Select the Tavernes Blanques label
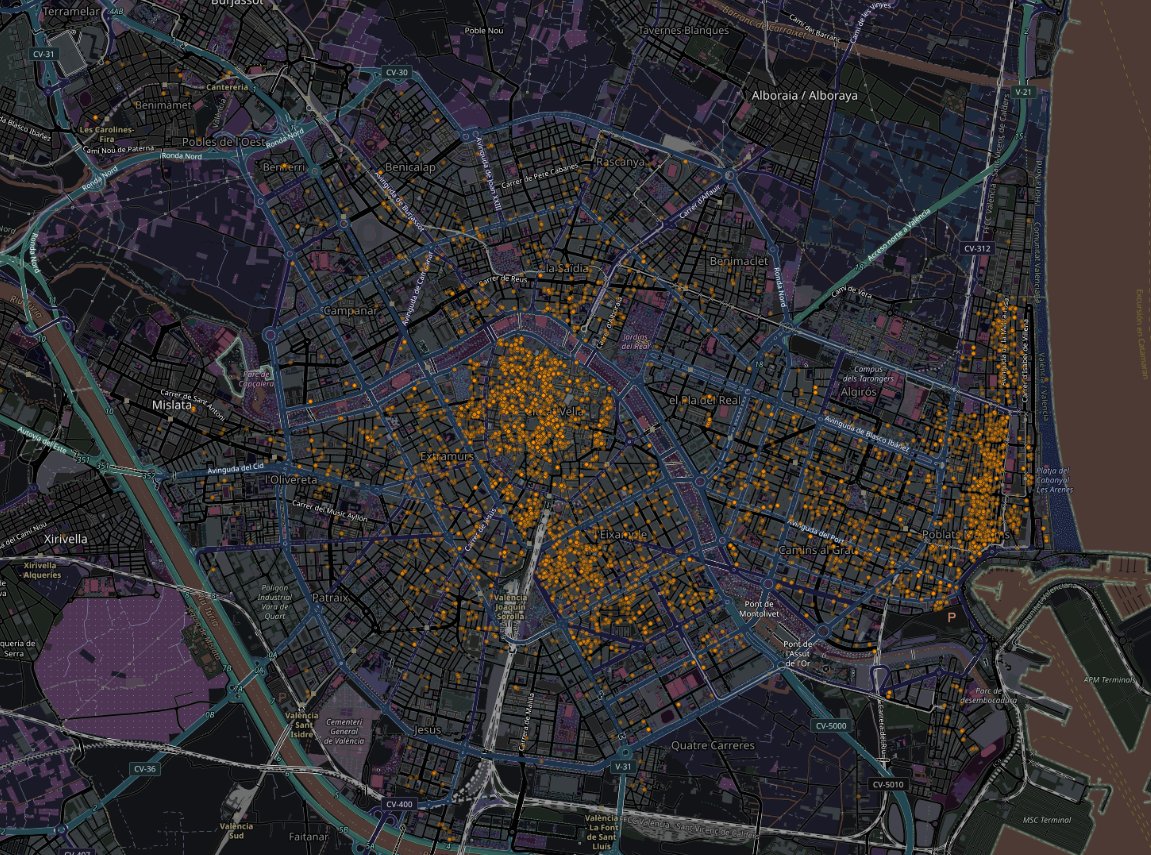Image resolution: width=1151 pixels, height=855 pixels. [x=683, y=30]
